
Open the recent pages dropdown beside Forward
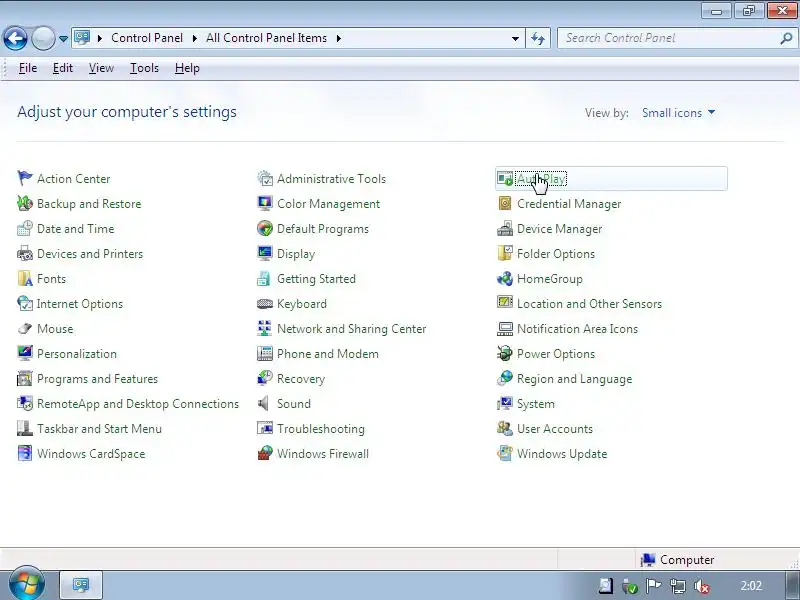click(63, 38)
